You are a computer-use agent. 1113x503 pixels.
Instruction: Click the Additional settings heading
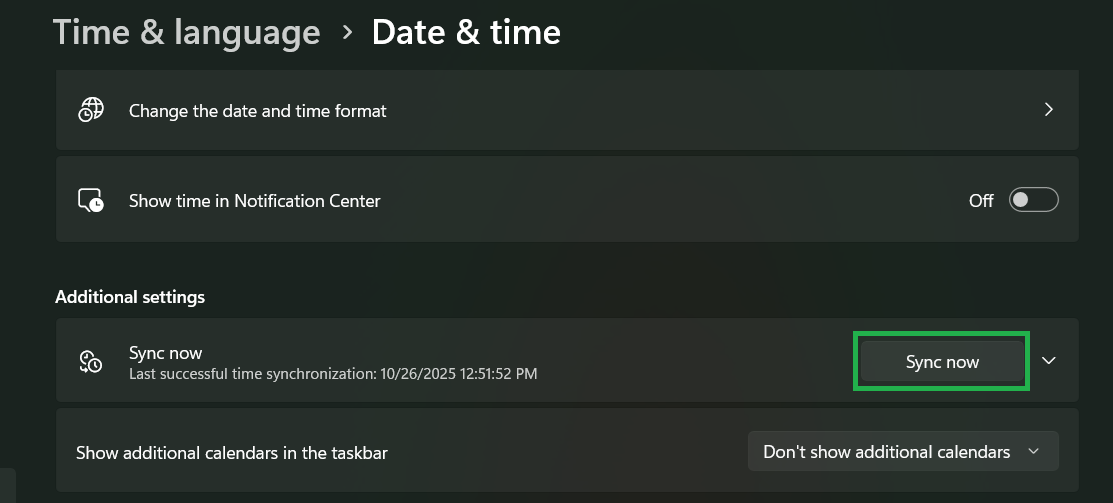pos(130,297)
